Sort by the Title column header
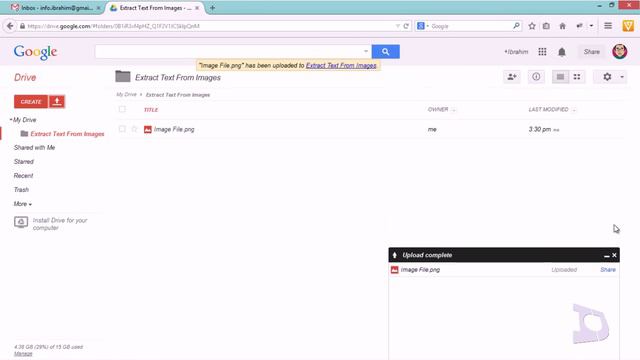This screenshot has height=360, width=640. click(151, 110)
